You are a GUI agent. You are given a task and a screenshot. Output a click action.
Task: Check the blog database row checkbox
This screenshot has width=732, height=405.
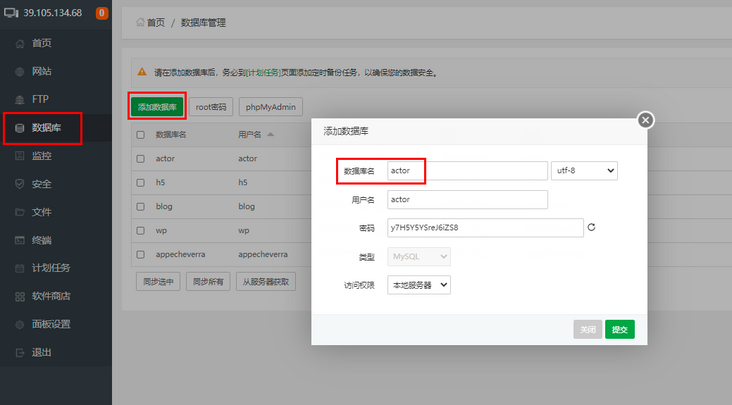pos(141,206)
